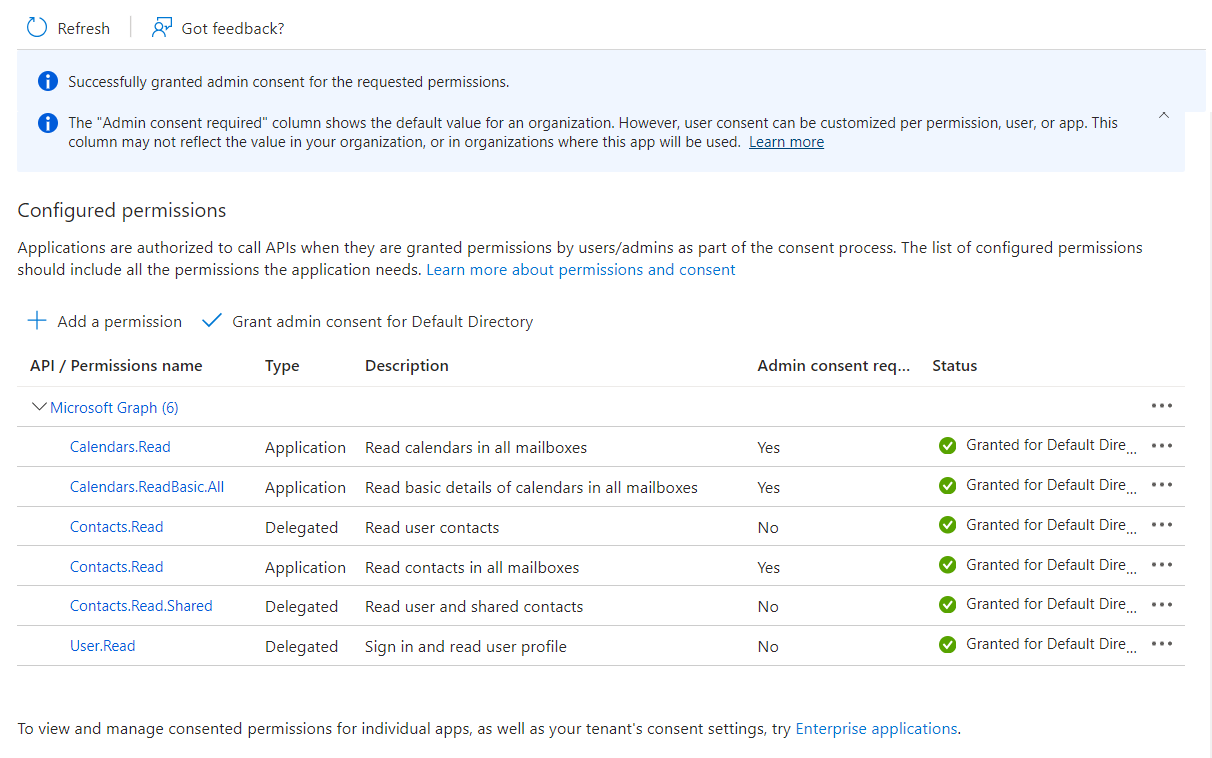Collapse the info banner with the chevron
This screenshot has height=758, width=1212.
(1163, 115)
